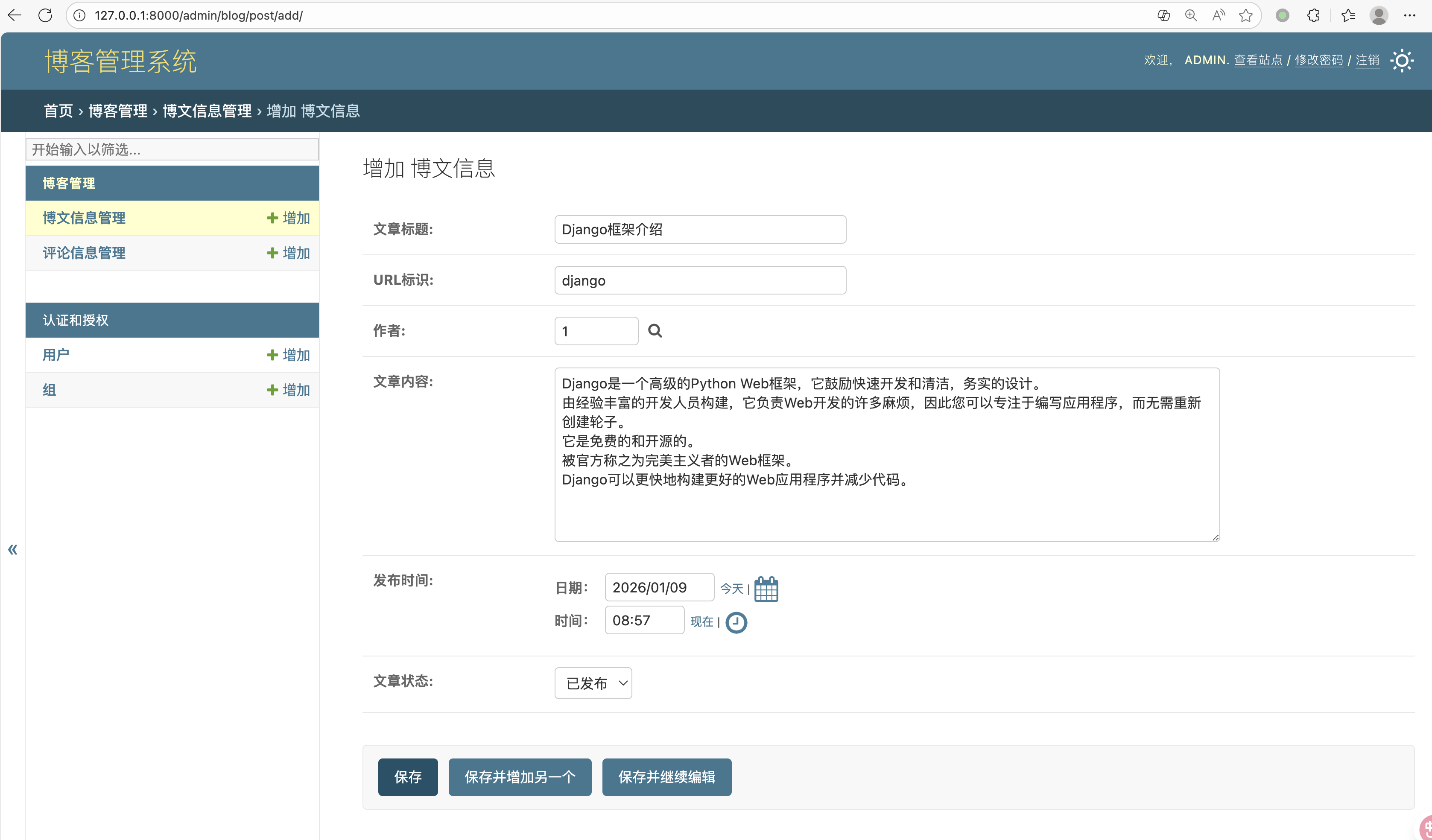The image size is (1432, 840).
Task: Click the browser address bar URL
Action: (x=199, y=15)
